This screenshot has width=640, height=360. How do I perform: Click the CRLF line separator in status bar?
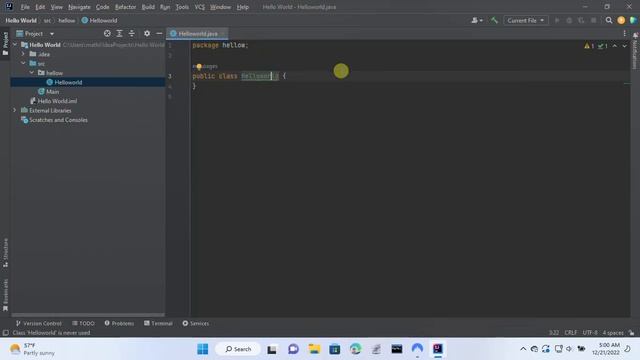point(571,333)
